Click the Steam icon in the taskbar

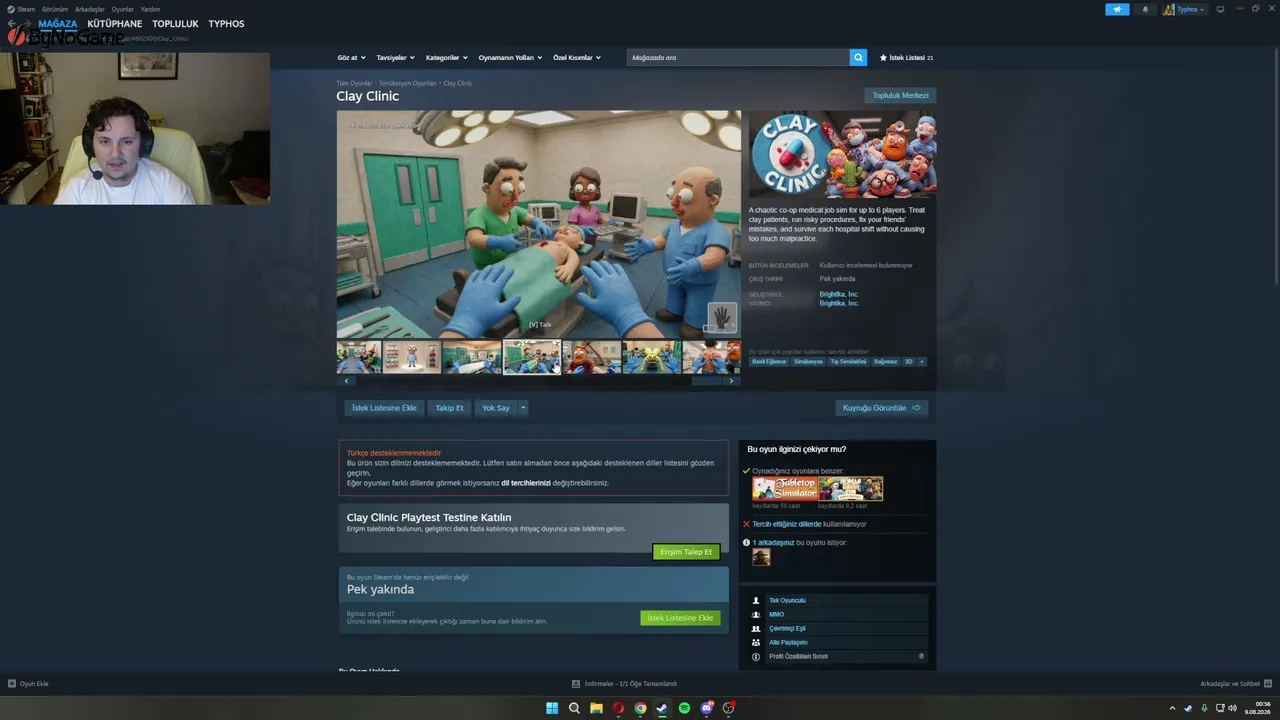[662, 708]
